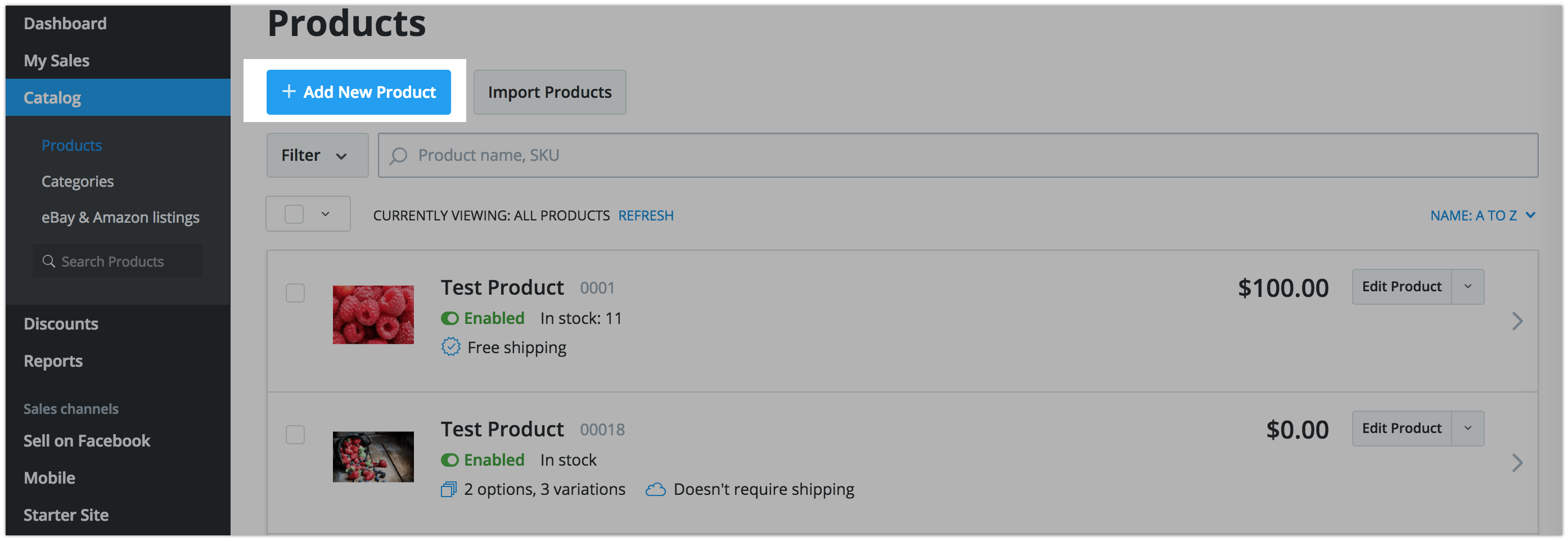Go to the Discounts menu item
The image size is (1568, 541).
[61, 324]
